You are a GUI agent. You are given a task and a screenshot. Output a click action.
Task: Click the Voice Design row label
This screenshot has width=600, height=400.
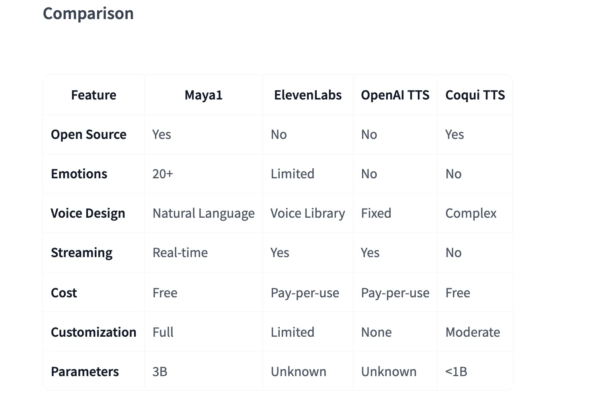tap(90, 213)
